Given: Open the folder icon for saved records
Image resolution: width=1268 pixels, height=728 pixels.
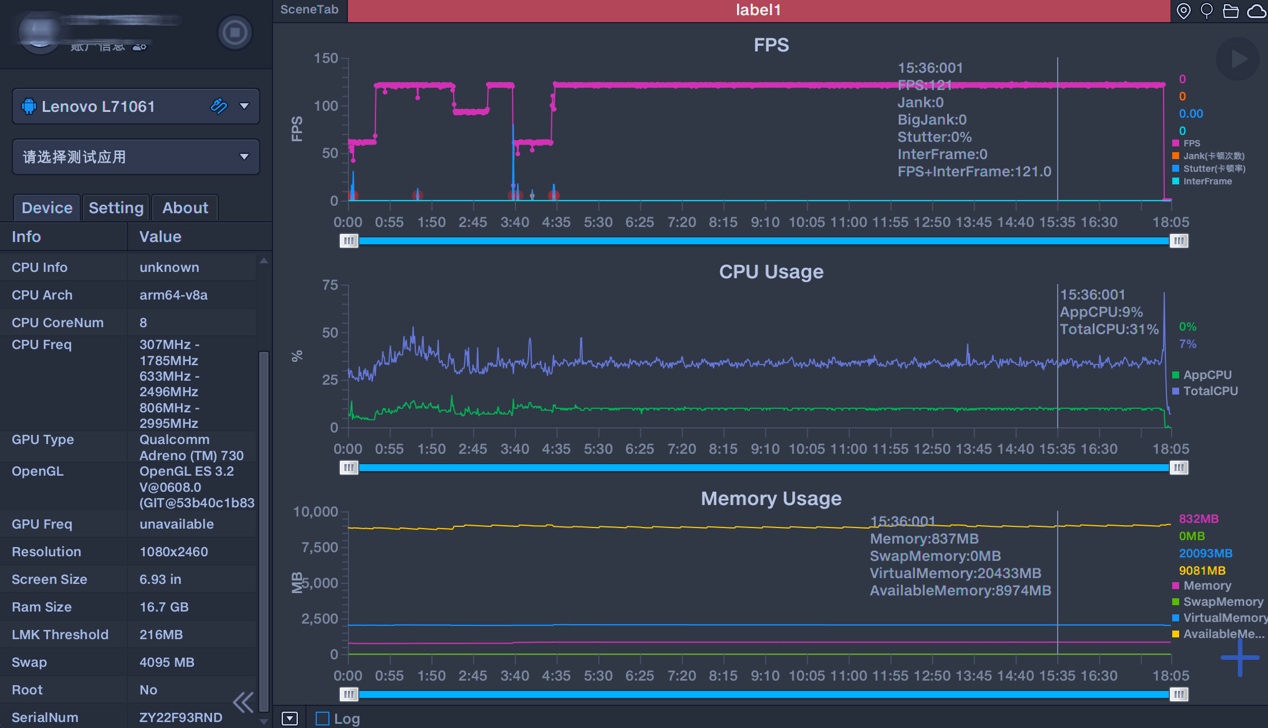Looking at the screenshot, I should [1231, 11].
